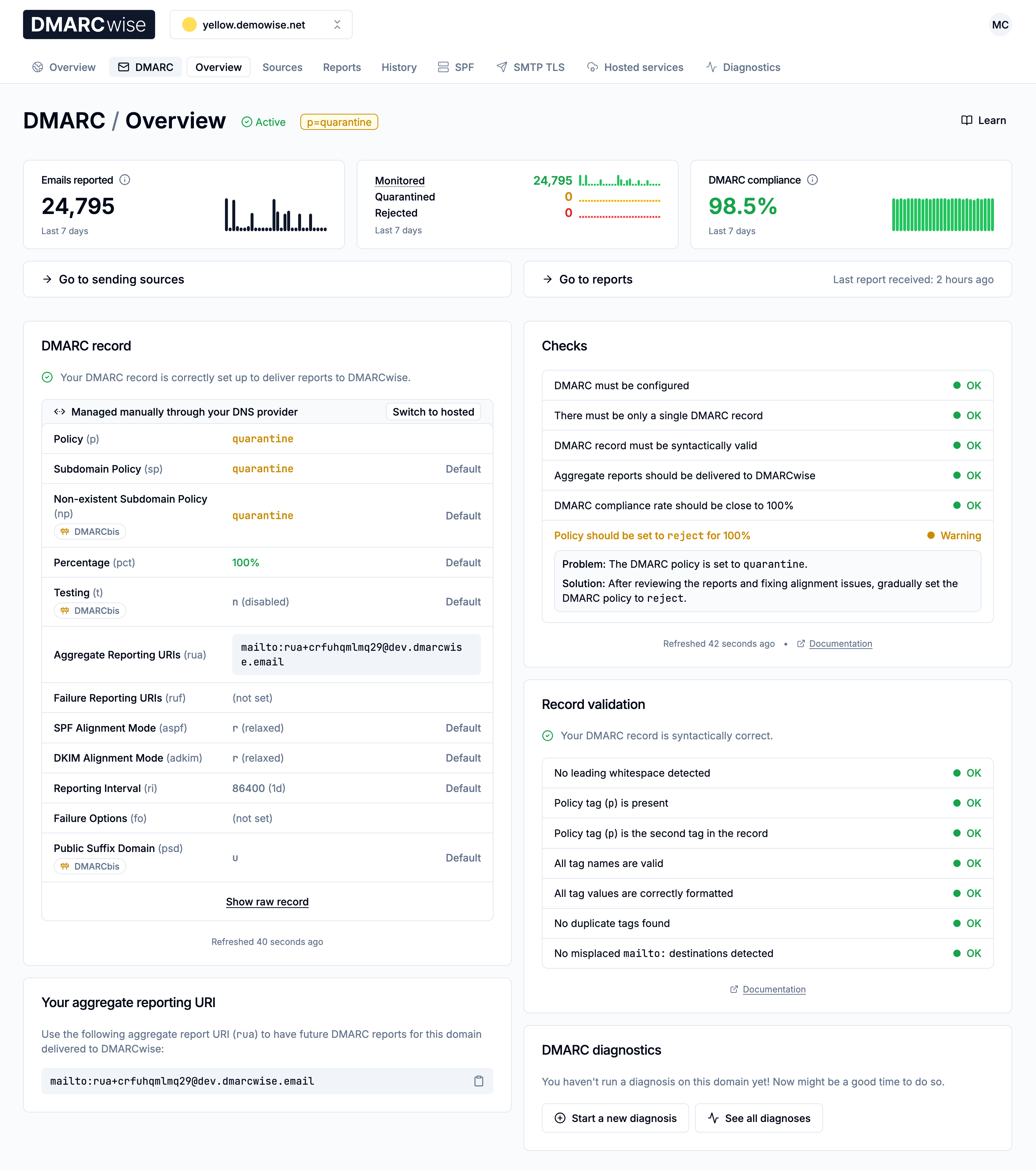This screenshot has height=1171, width=1036.
Task: Click the p=quarantine policy badge
Action: 339,121
